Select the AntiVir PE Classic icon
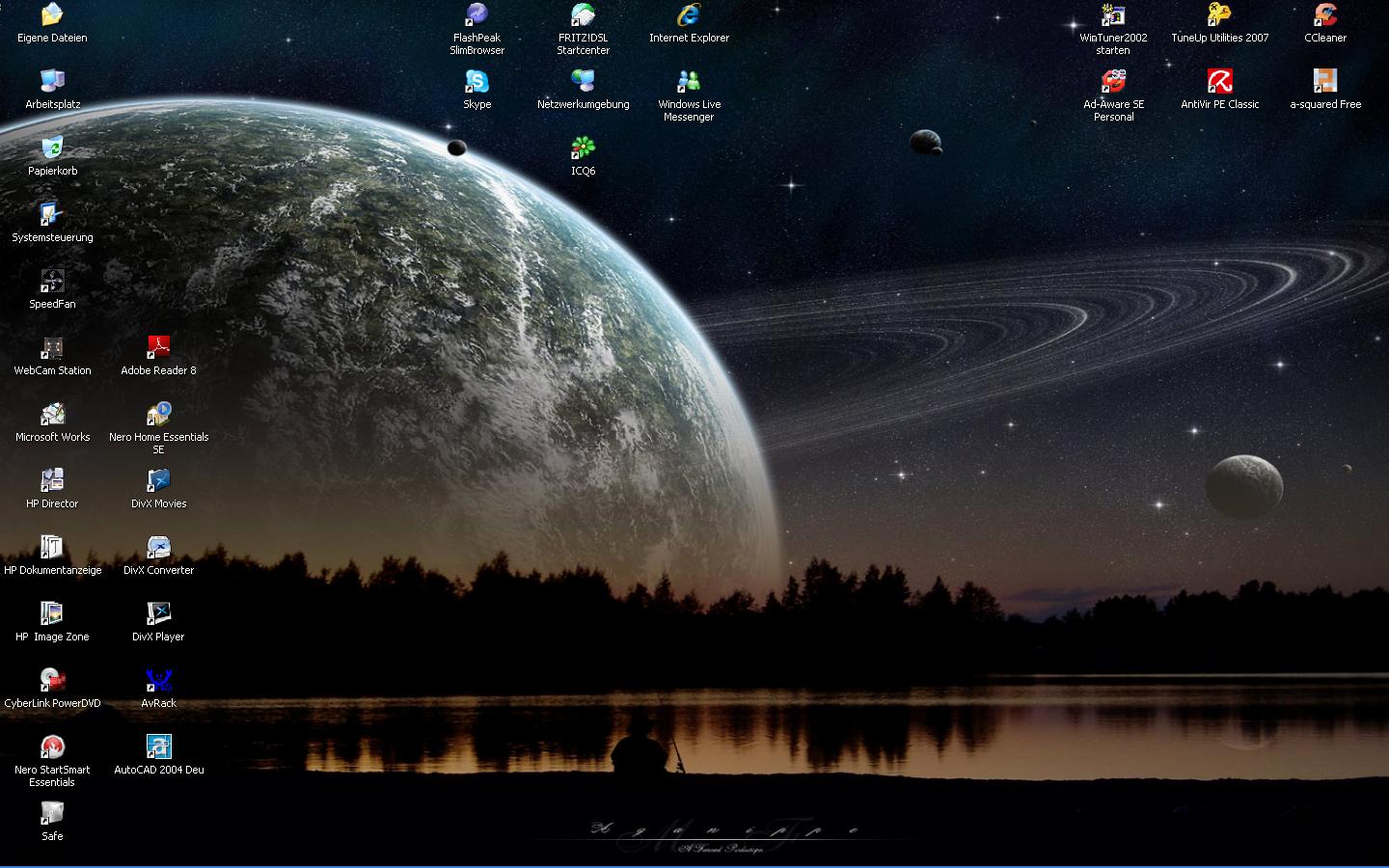 pos(1219,81)
